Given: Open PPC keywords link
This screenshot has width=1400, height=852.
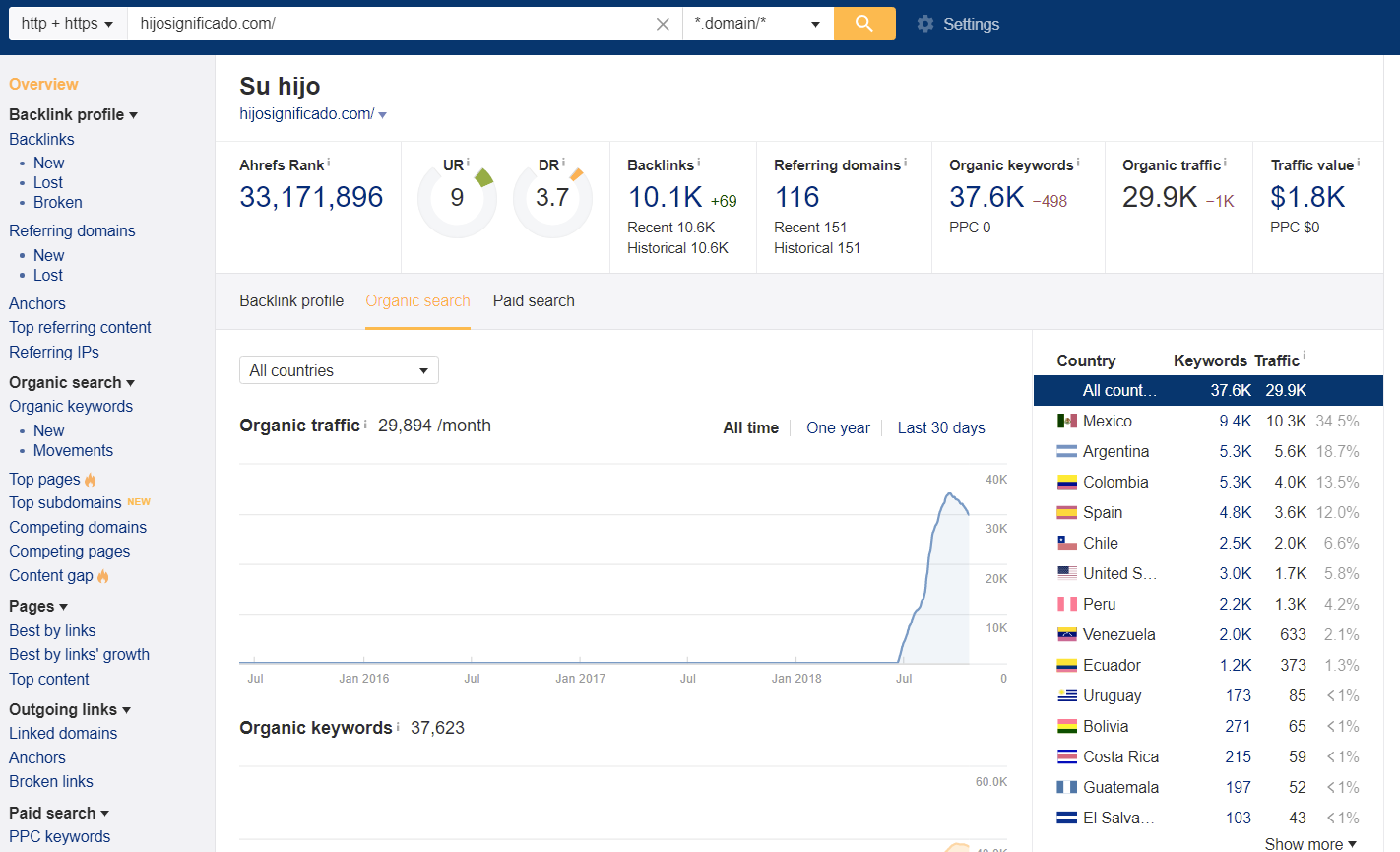Looking at the screenshot, I should pyautogui.click(x=59, y=836).
